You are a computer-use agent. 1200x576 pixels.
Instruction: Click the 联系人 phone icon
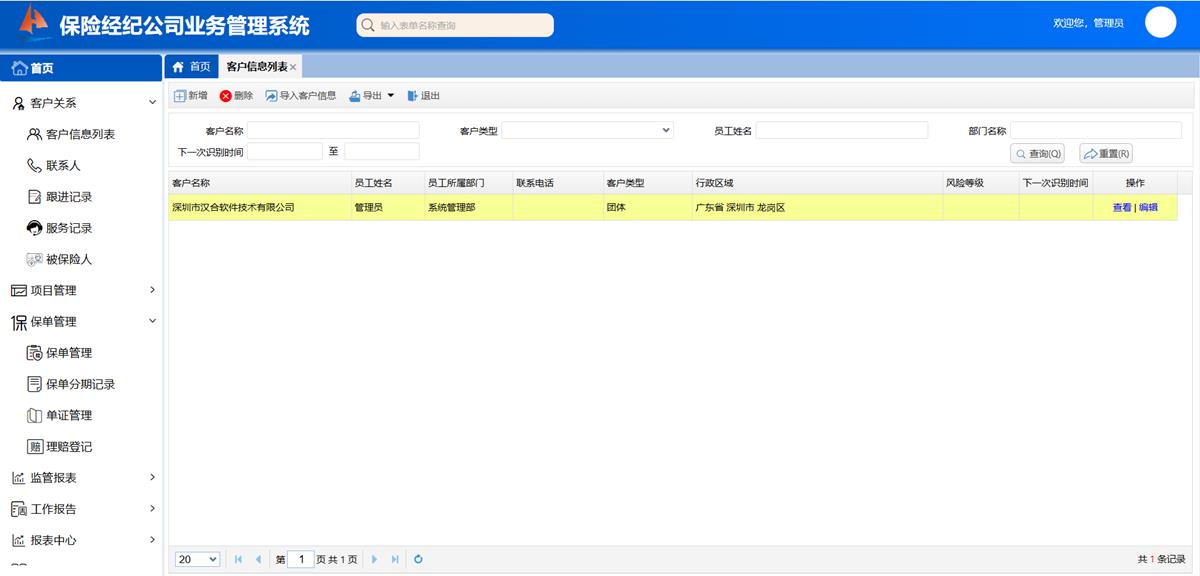coord(35,165)
